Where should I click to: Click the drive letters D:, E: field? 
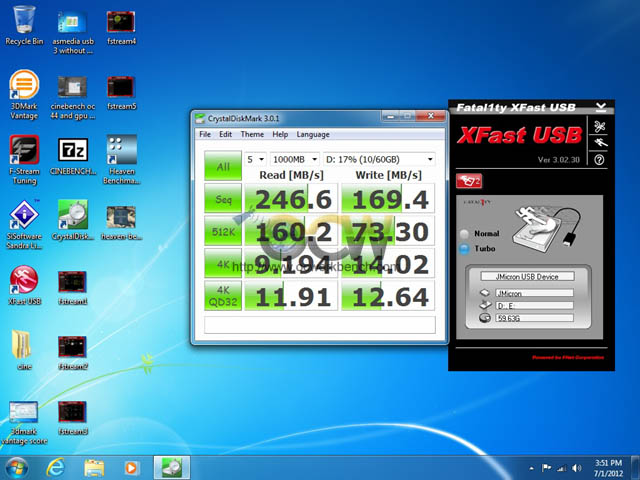click(534, 306)
